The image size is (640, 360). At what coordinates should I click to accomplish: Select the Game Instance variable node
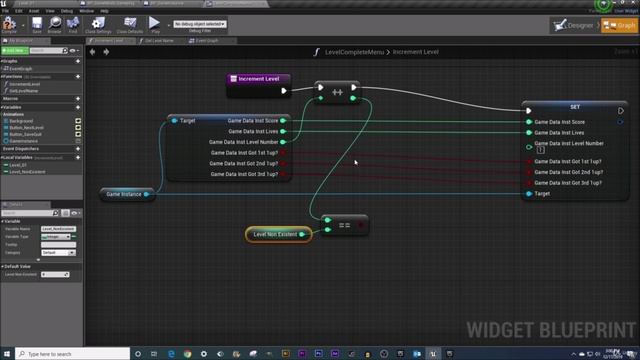coord(127,194)
